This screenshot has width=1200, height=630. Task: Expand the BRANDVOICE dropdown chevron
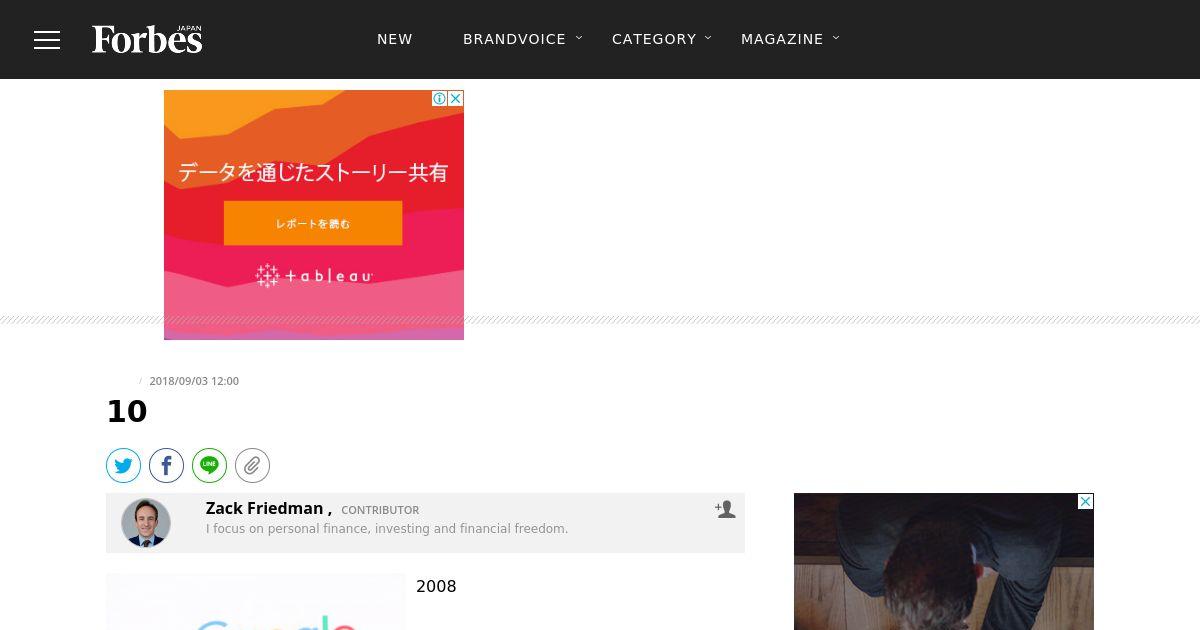(x=579, y=38)
